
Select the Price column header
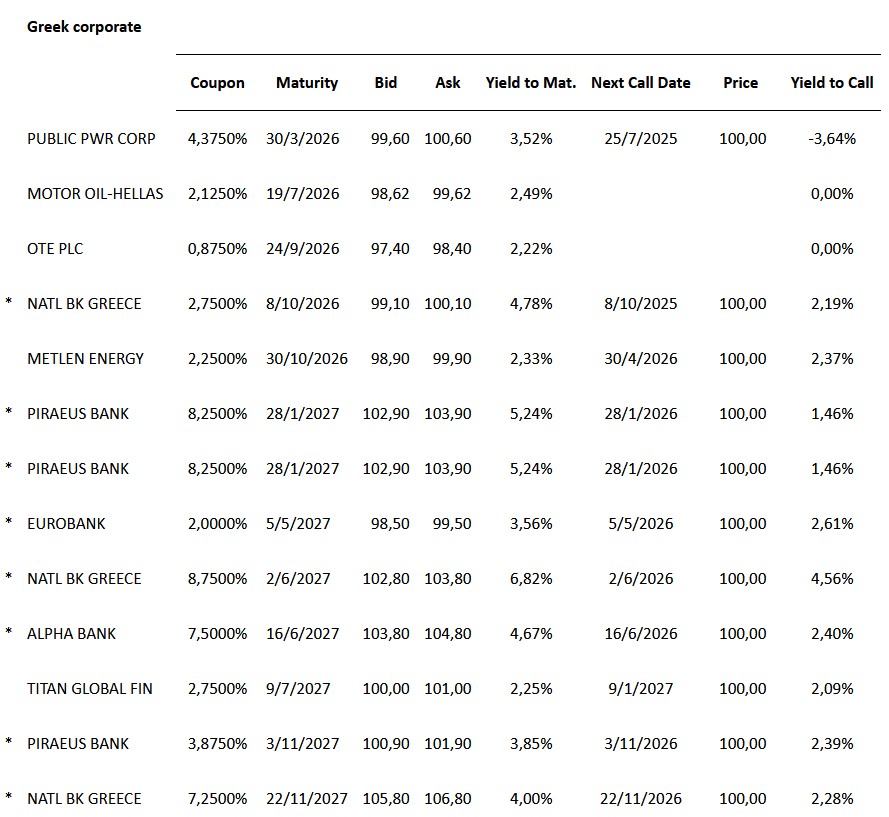[x=741, y=83]
